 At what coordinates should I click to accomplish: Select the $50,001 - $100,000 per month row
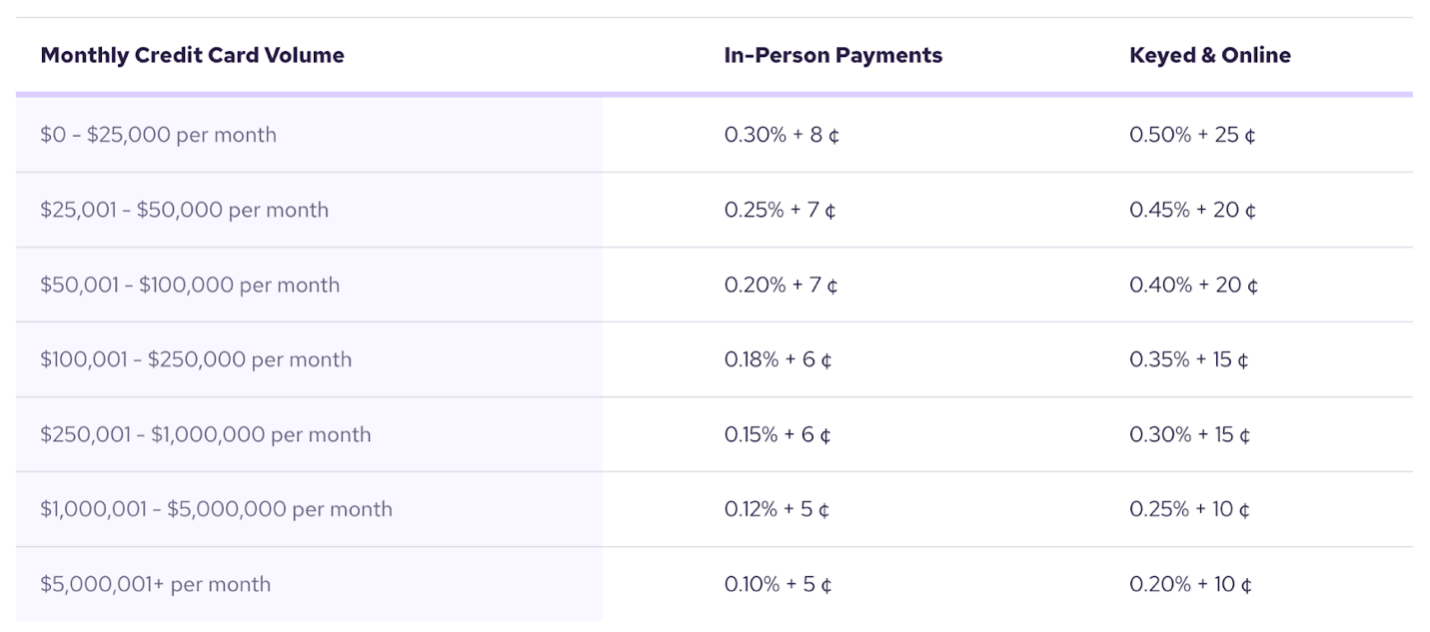tap(714, 285)
